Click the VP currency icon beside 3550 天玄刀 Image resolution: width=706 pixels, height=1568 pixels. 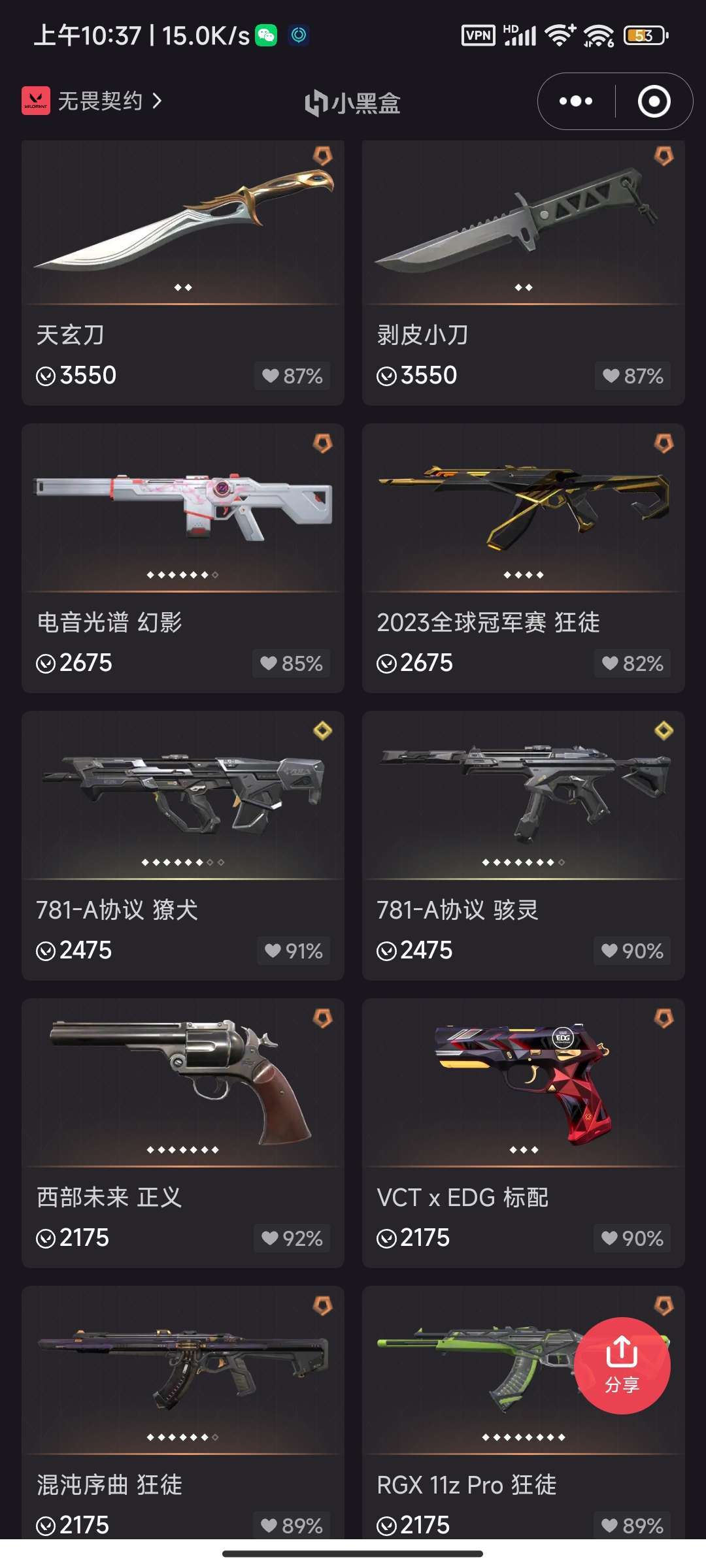pyautogui.click(x=46, y=376)
